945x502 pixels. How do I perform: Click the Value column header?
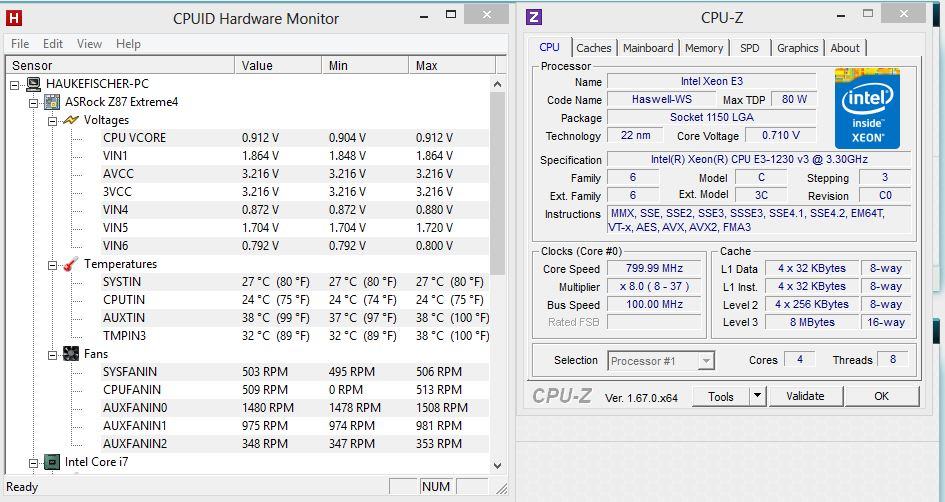coord(278,65)
